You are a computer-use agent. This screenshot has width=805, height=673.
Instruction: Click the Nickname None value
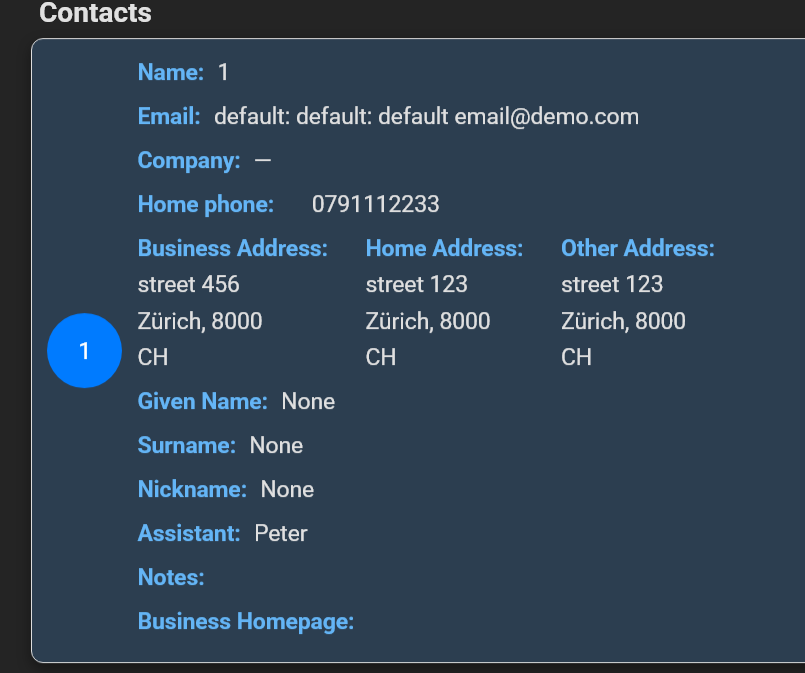pos(287,489)
